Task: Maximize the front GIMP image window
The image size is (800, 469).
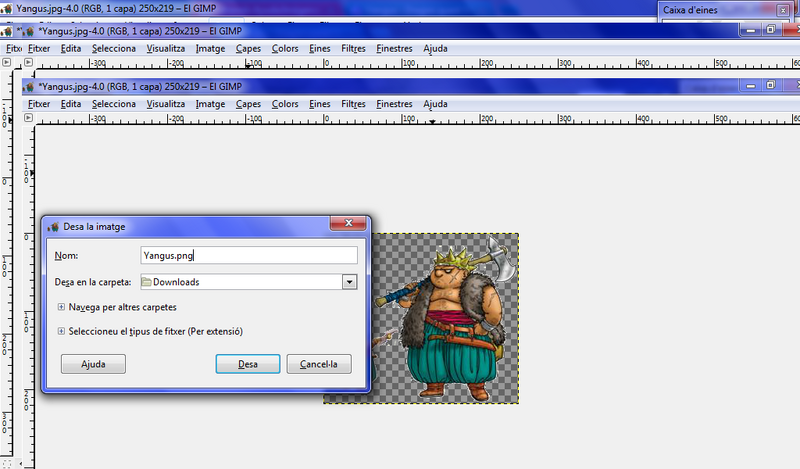Action: (x=771, y=86)
